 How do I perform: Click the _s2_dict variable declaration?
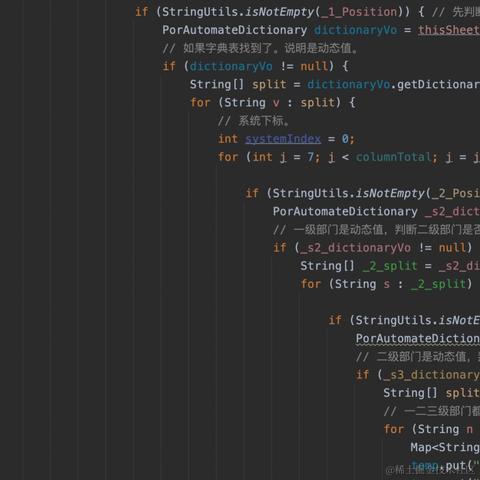pos(452,211)
